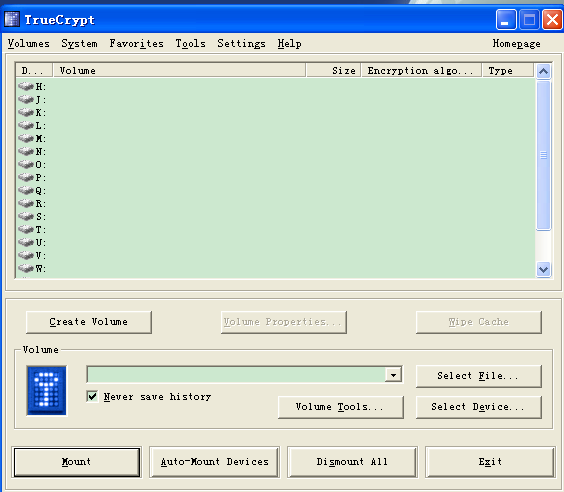The height and width of the screenshot is (492, 564).
Task: Click Dismount All
Action: pyautogui.click(x=352, y=462)
